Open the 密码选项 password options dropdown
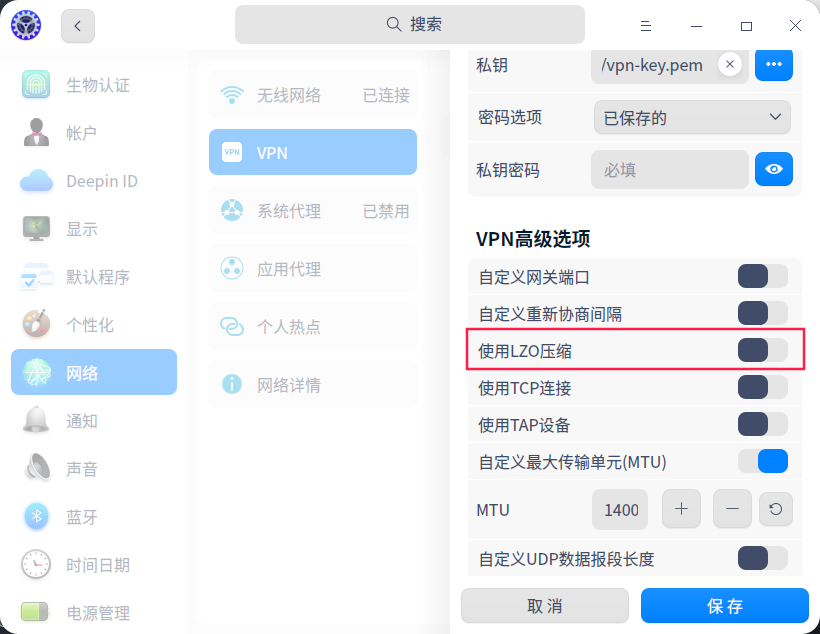 691,117
